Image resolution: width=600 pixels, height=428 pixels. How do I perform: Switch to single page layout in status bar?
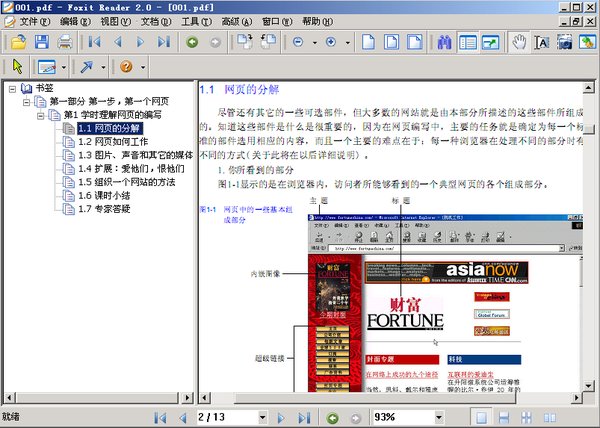pos(482,417)
